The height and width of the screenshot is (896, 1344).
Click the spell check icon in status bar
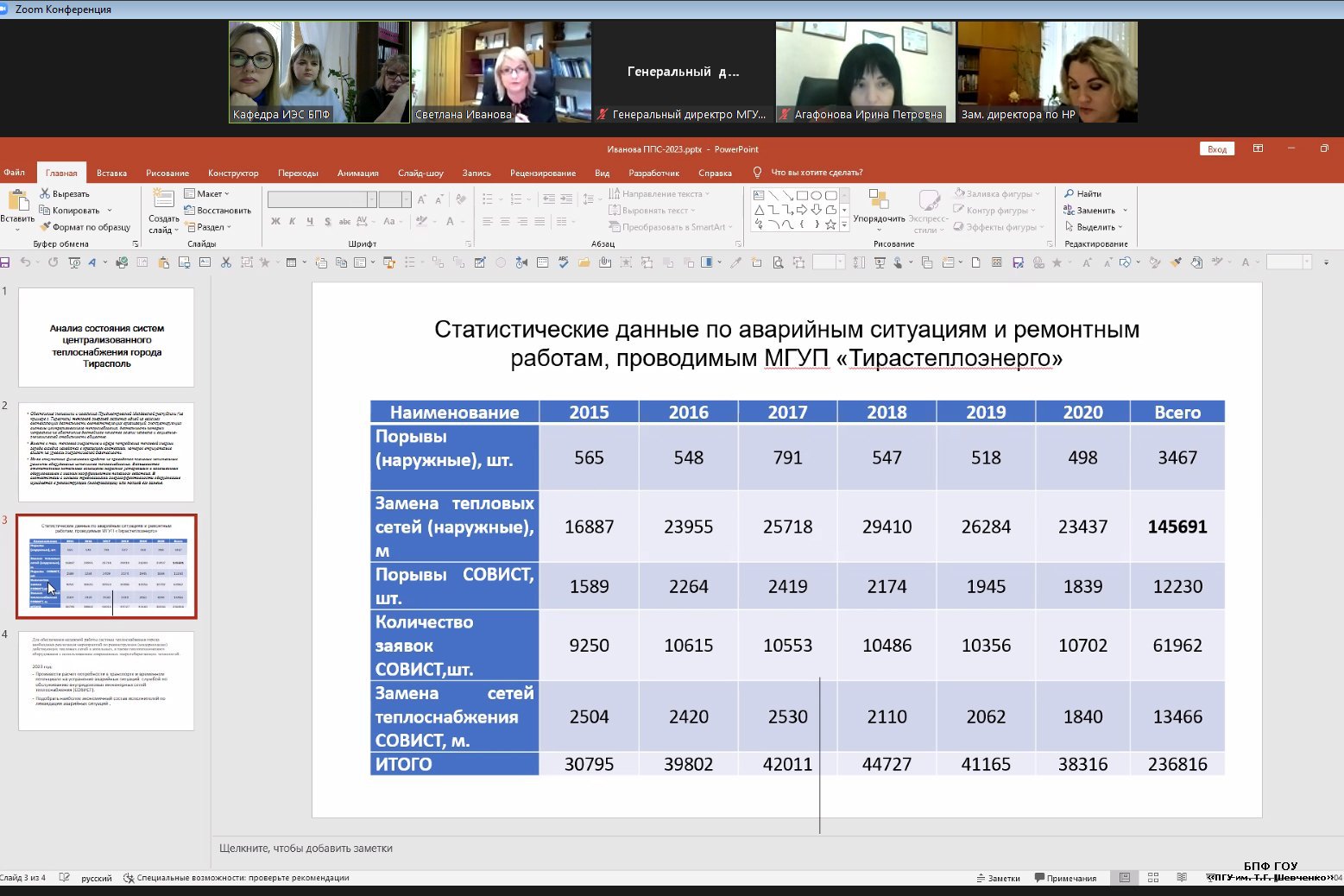coord(64,877)
